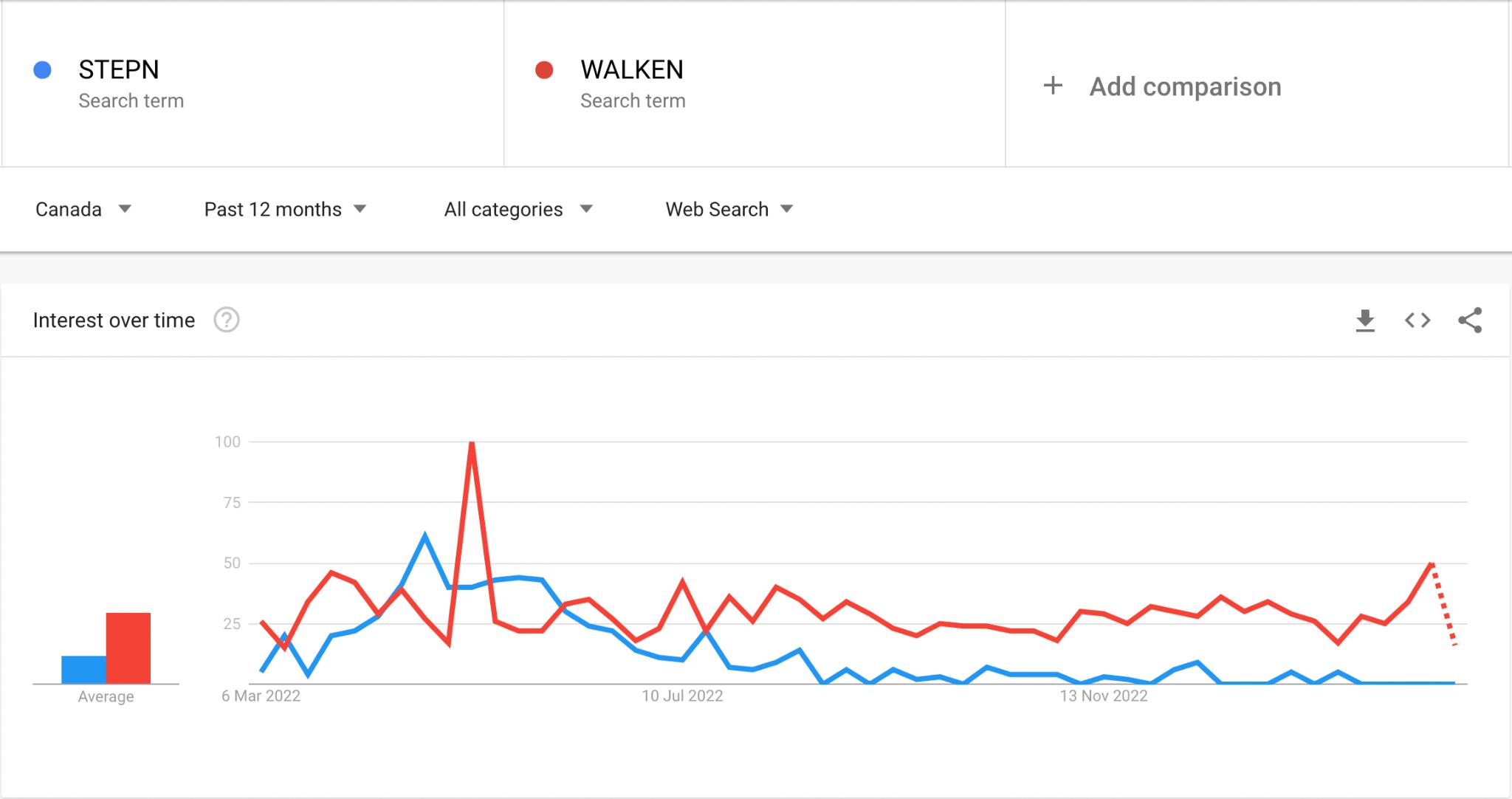Open the Canada region dropdown
1512x799 pixels.
83,210
